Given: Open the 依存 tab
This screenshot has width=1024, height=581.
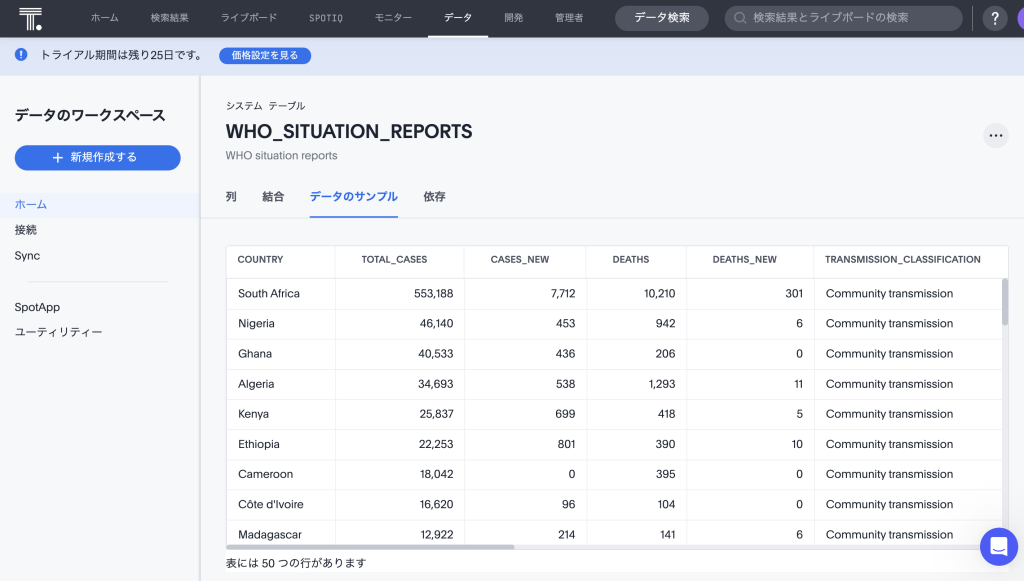Looking at the screenshot, I should [x=434, y=197].
